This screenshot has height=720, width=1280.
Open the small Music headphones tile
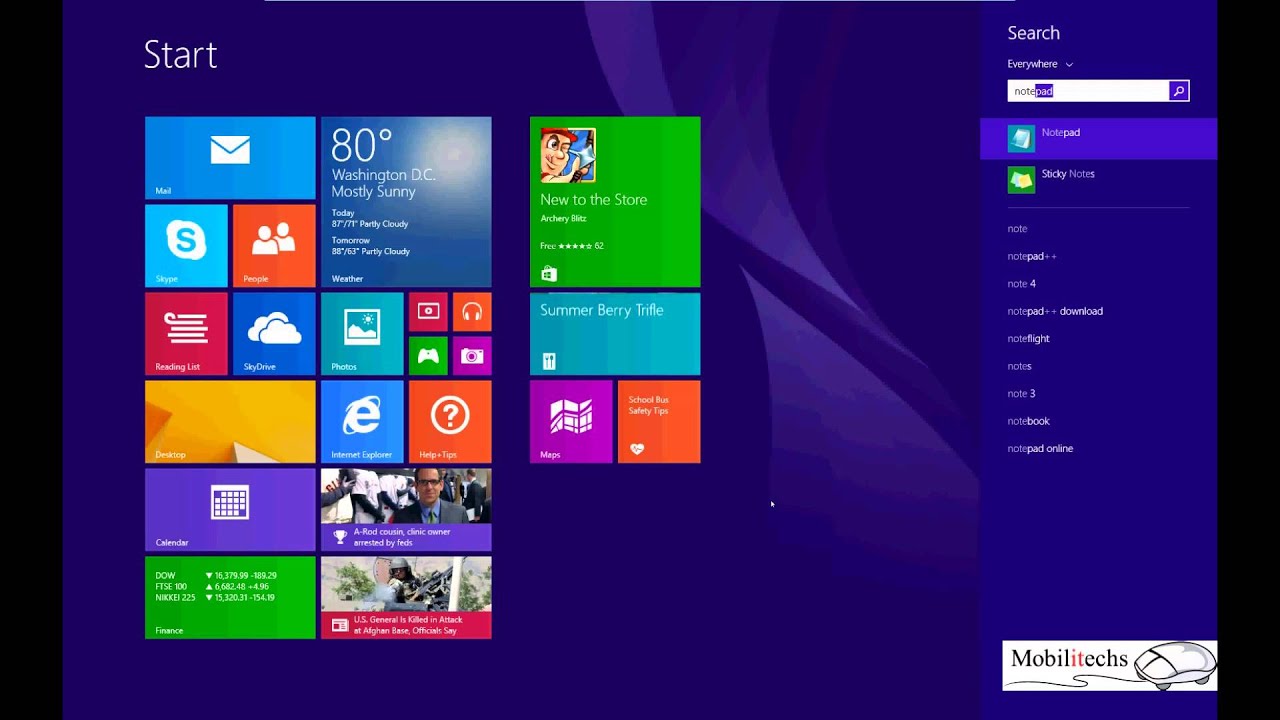point(472,312)
